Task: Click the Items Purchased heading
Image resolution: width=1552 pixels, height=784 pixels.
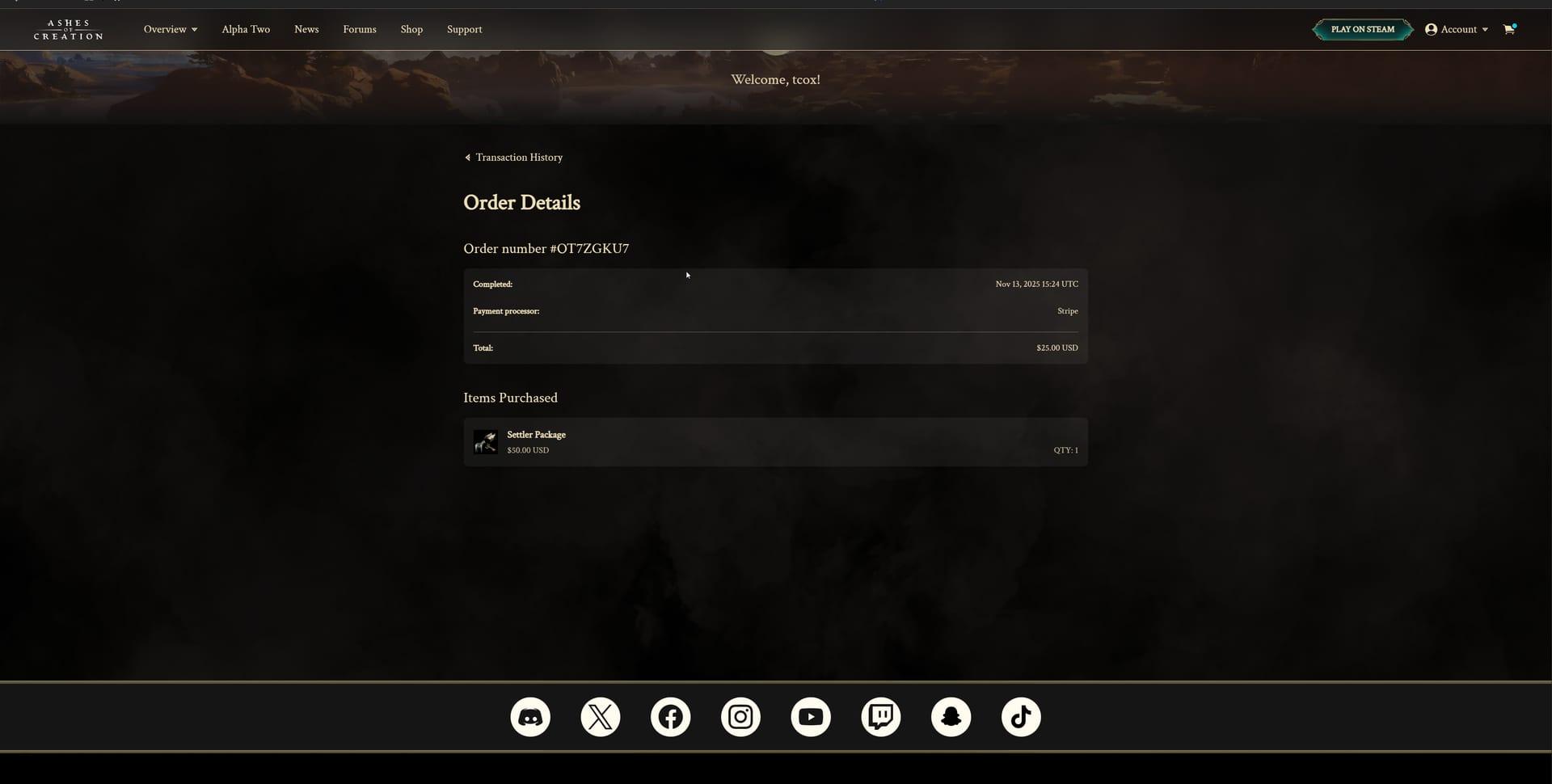Action: coord(510,398)
